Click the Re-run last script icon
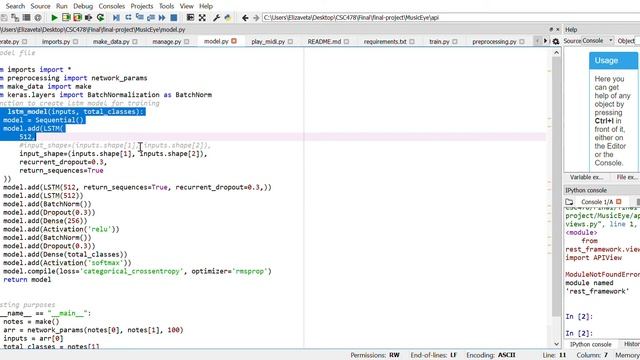The height and width of the screenshot is (360, 640). coord(100,18)
